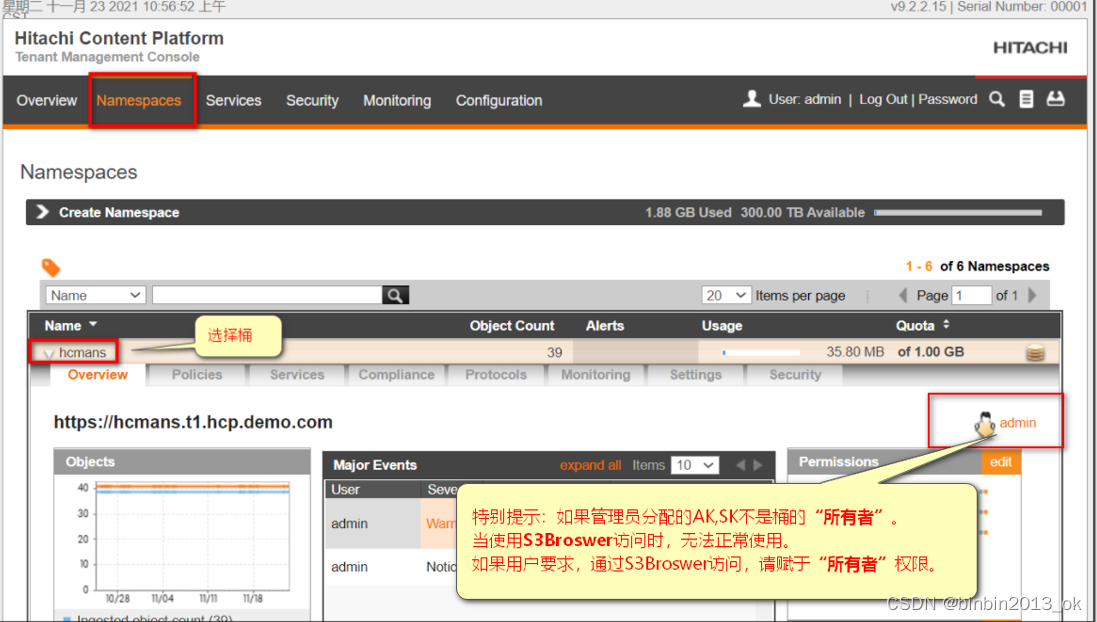Image resolution: width=1097 pixels, height=622 pixels.
Task: Expand the Create Namespace panel
Action: click(x=43, y=212)
